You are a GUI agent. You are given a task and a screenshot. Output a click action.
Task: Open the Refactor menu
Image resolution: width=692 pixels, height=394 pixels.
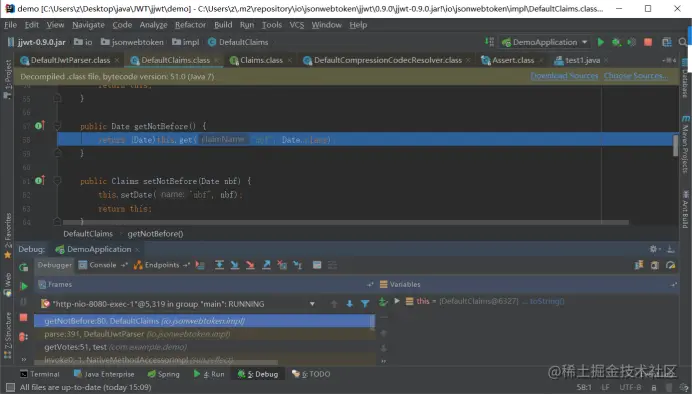pyautogui.click(x=190, y=25)
